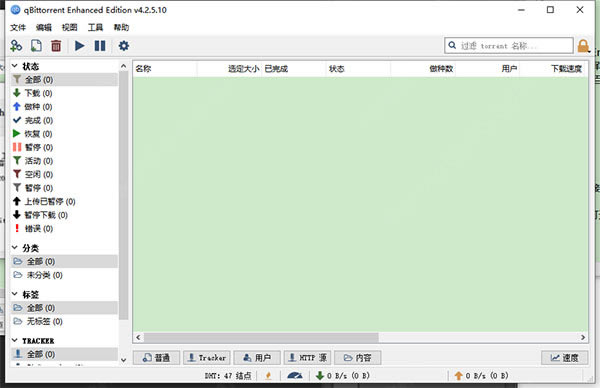Click torrent list scroll left arrow
Screen dimensions: 600x388
pos(138,337)
